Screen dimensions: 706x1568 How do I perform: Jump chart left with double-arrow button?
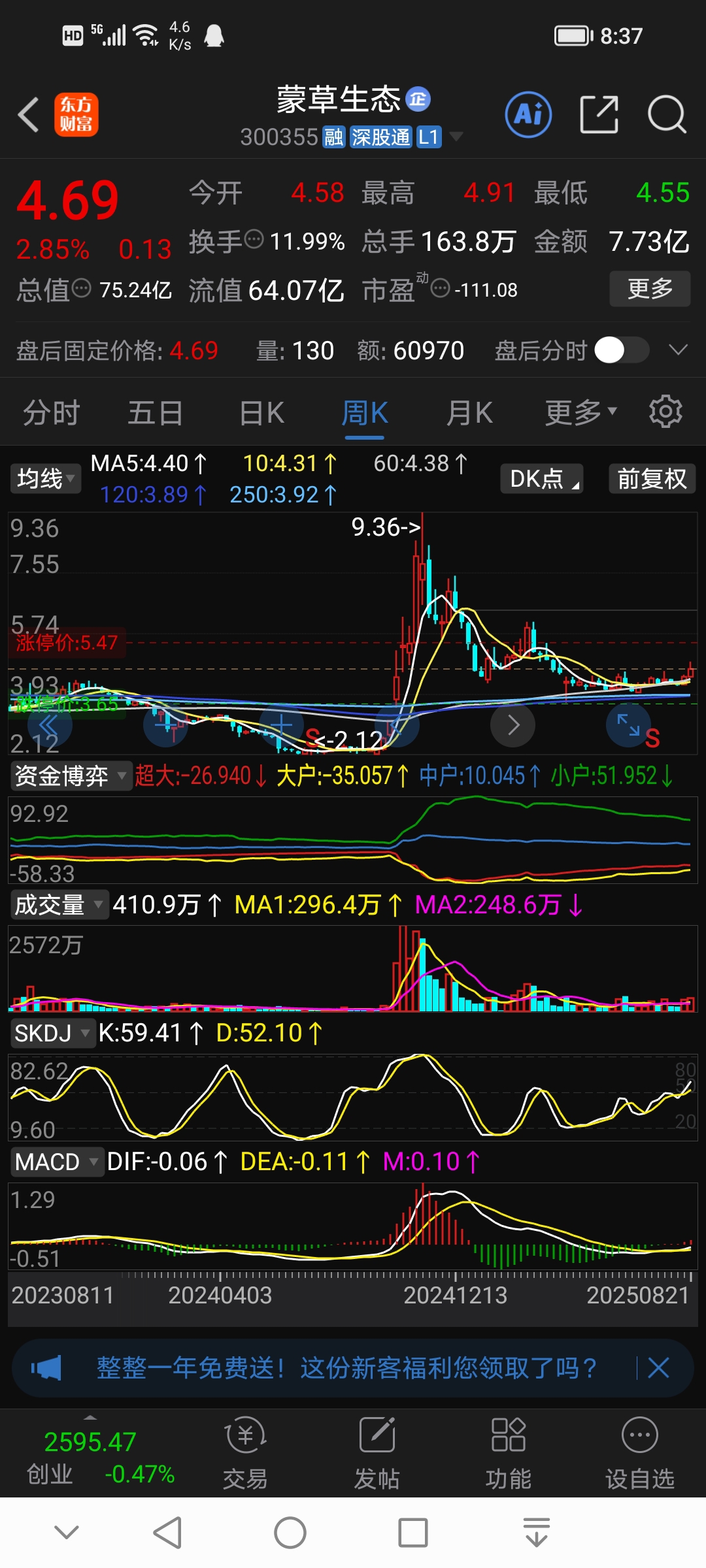(49, 725)
